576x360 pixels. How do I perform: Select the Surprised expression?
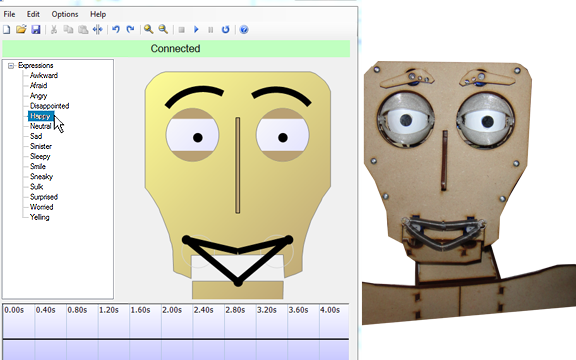click(x=44, y=197)
